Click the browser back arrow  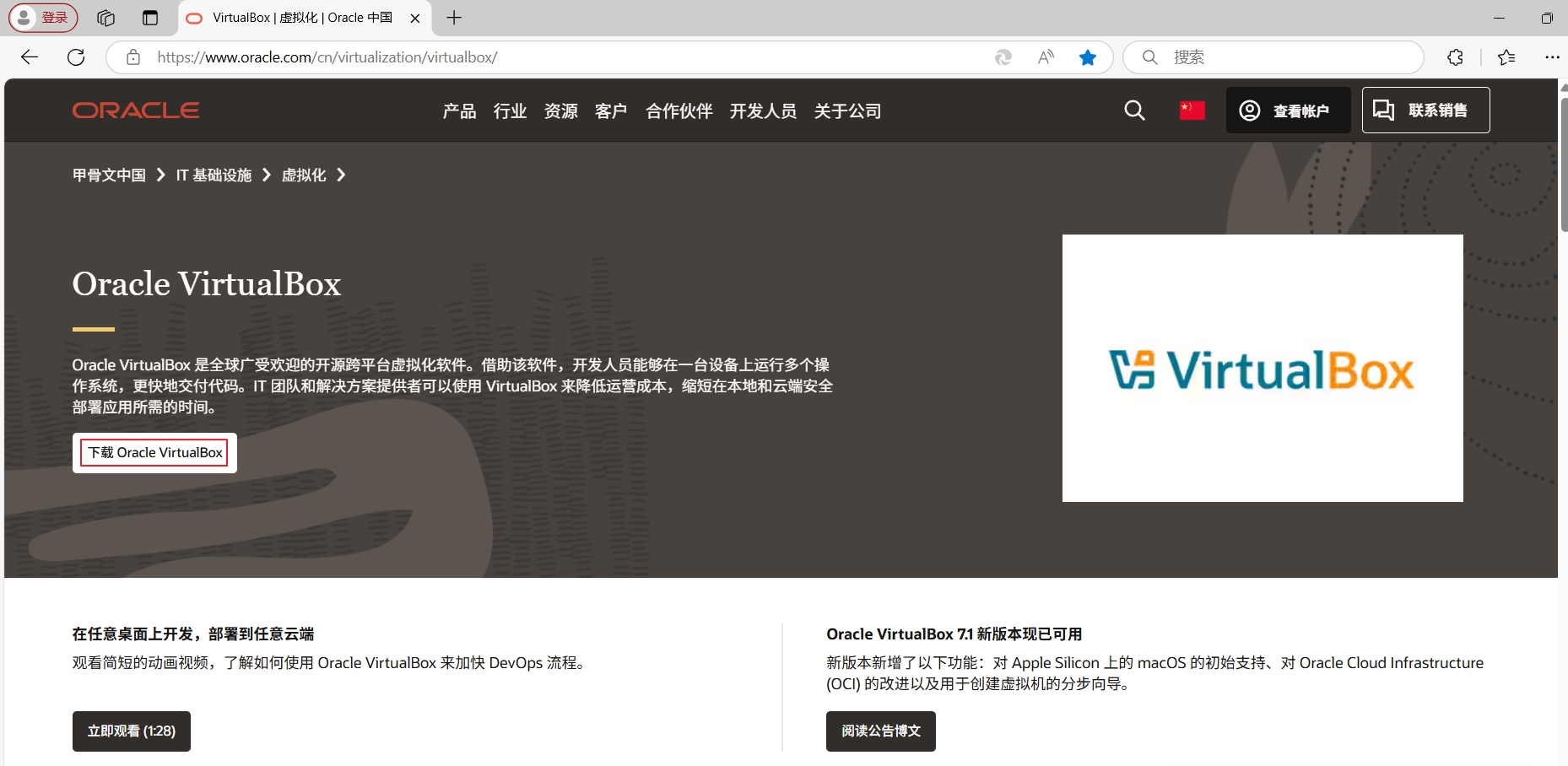pos(30,57)
